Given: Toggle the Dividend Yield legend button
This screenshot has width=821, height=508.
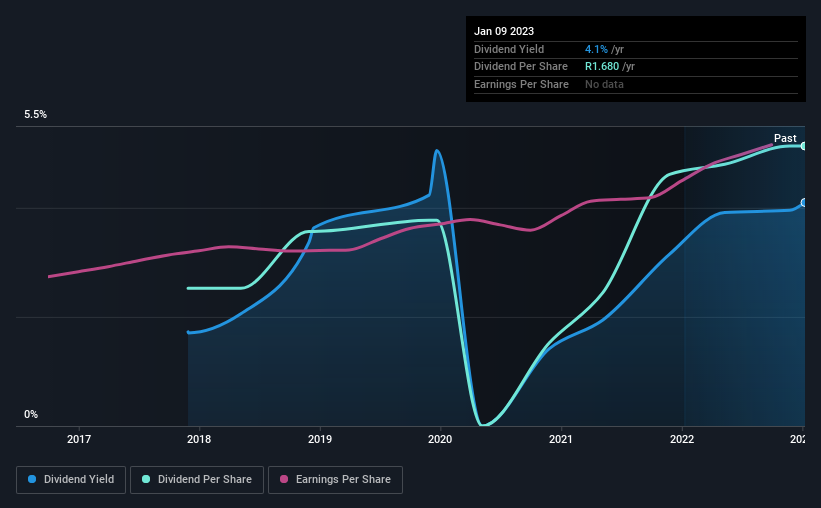Looking at the screenshot, I should (71, 480).
